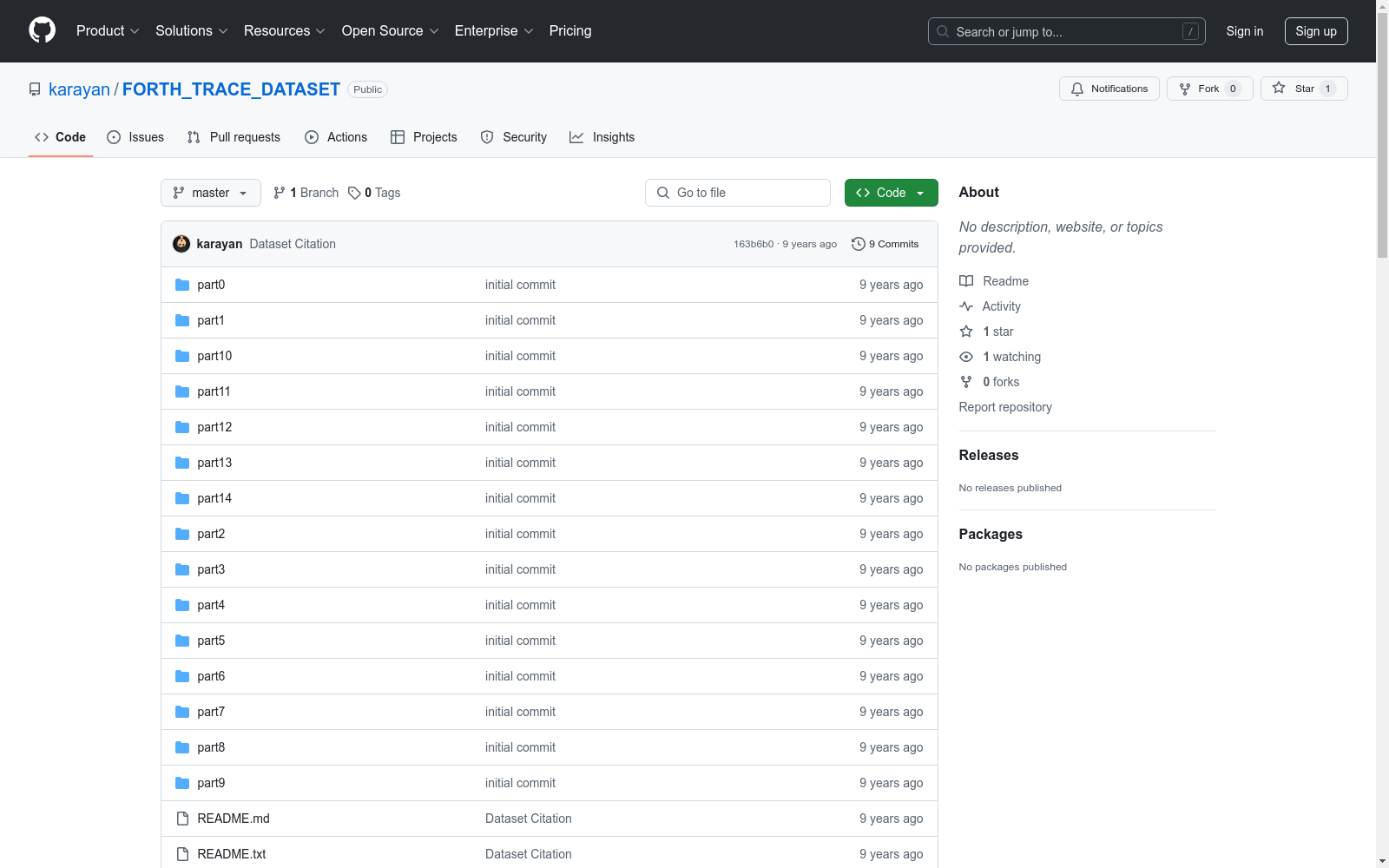The width and height of the screenshot is (1389, 868).
Task: Switch to the Issues tab
Action: coord(135,137)
